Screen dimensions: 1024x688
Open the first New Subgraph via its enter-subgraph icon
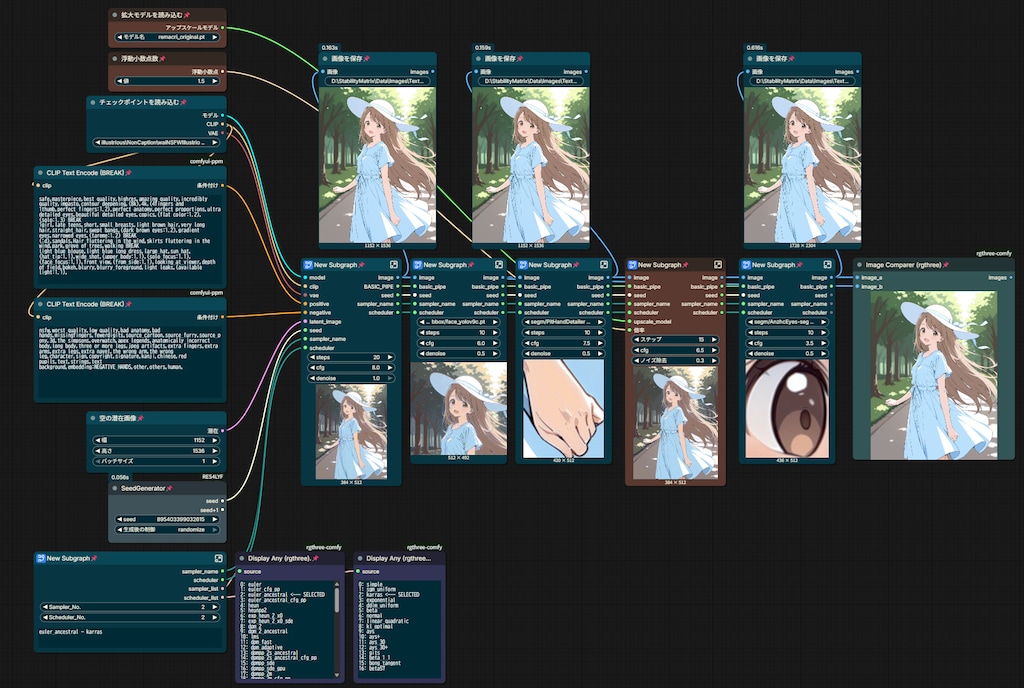tap(394, 264)
